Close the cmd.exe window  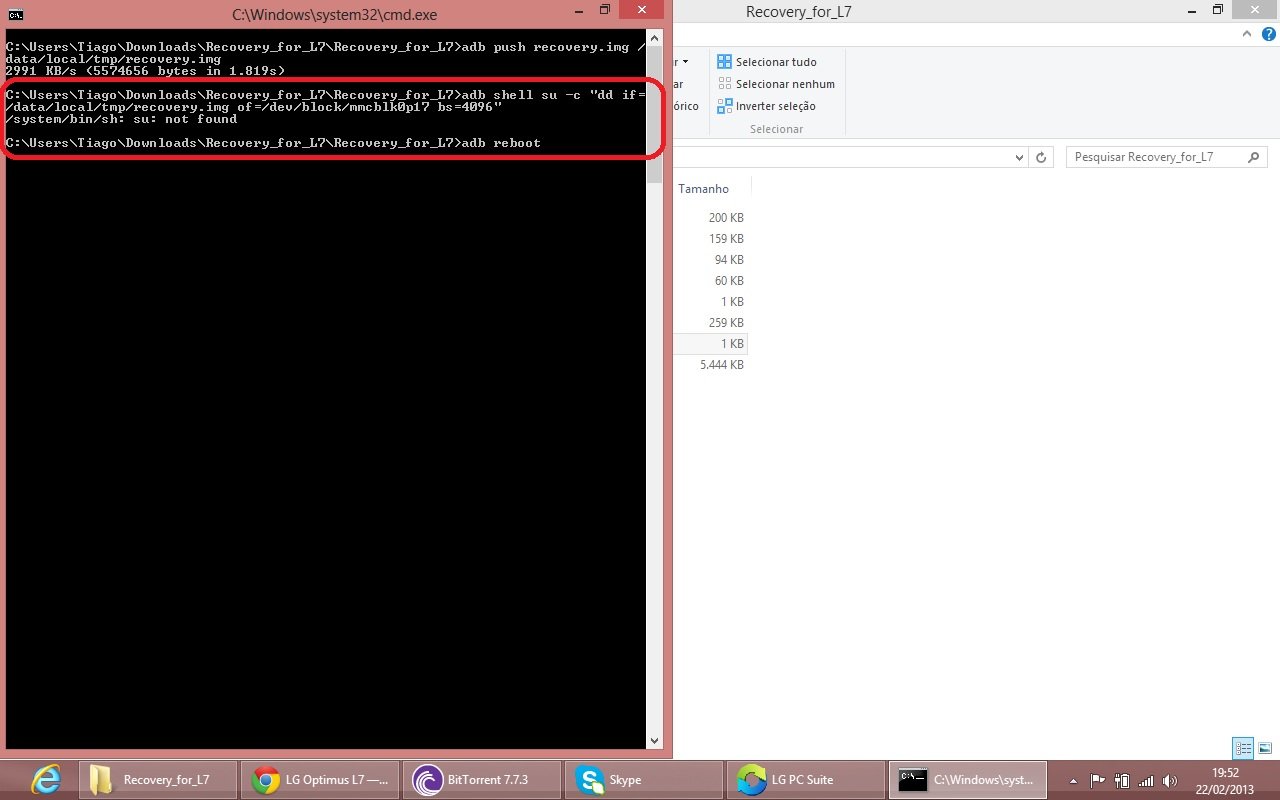tap(642, 10)
